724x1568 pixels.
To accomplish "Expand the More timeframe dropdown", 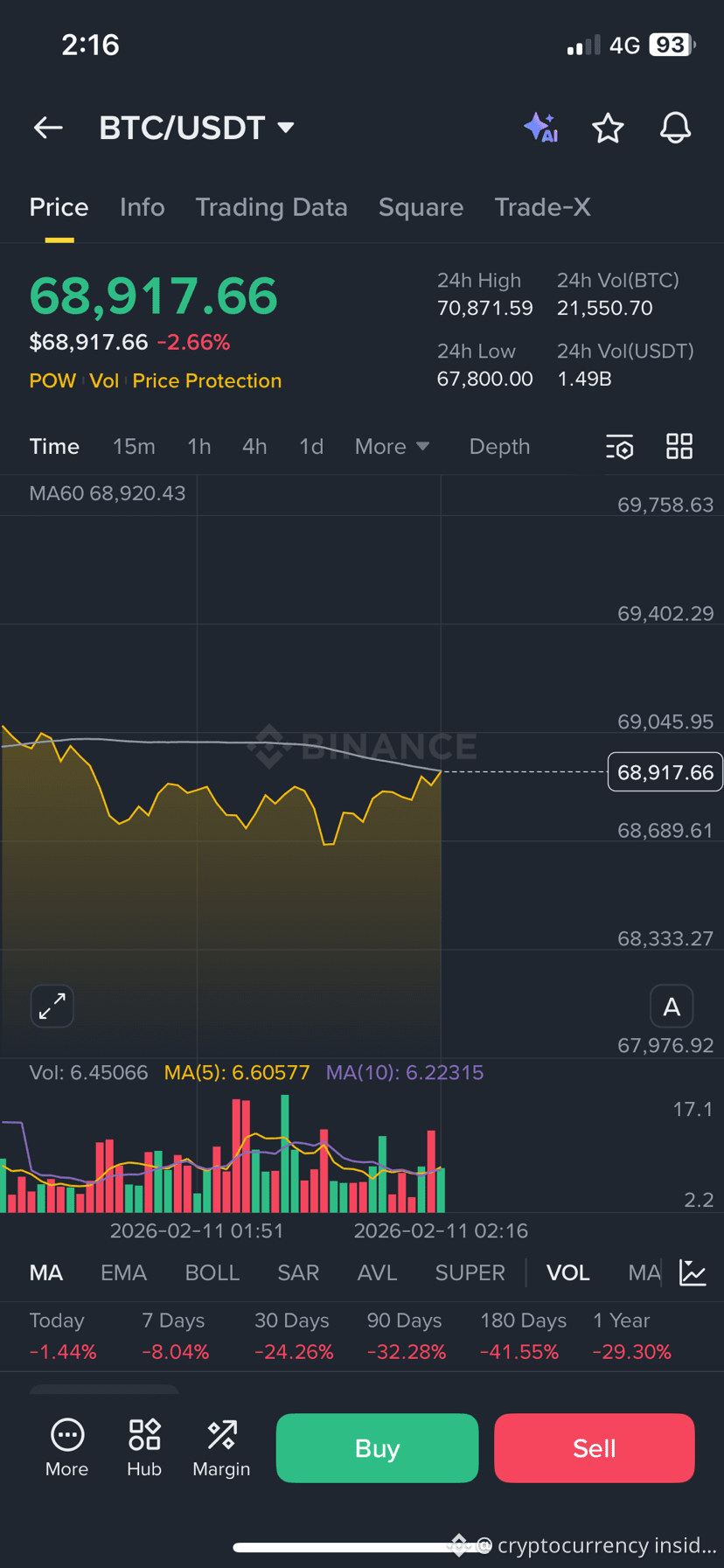I will 392,447.
